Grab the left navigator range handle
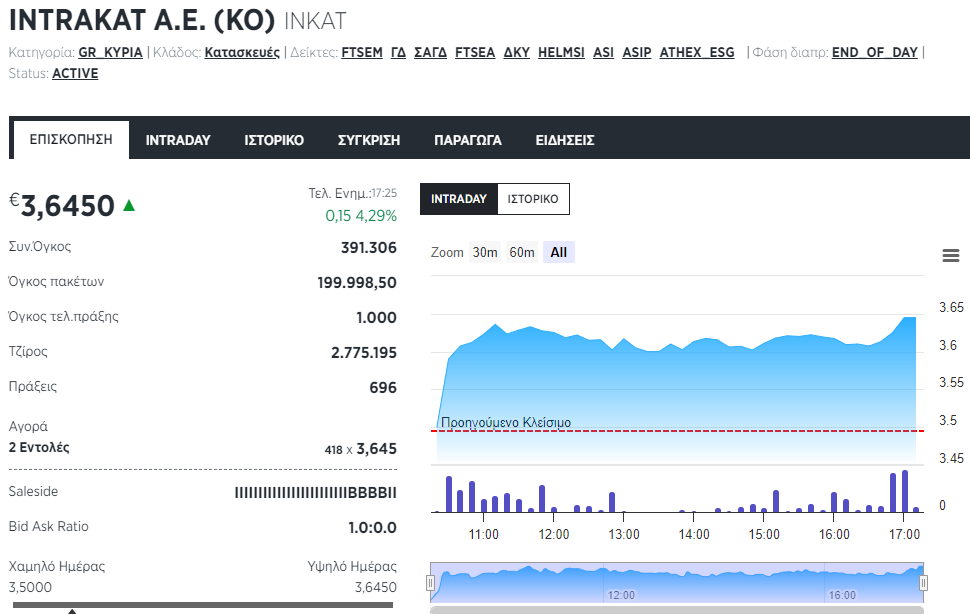Viewport: 970px width, 614px height. coord(431,582)
